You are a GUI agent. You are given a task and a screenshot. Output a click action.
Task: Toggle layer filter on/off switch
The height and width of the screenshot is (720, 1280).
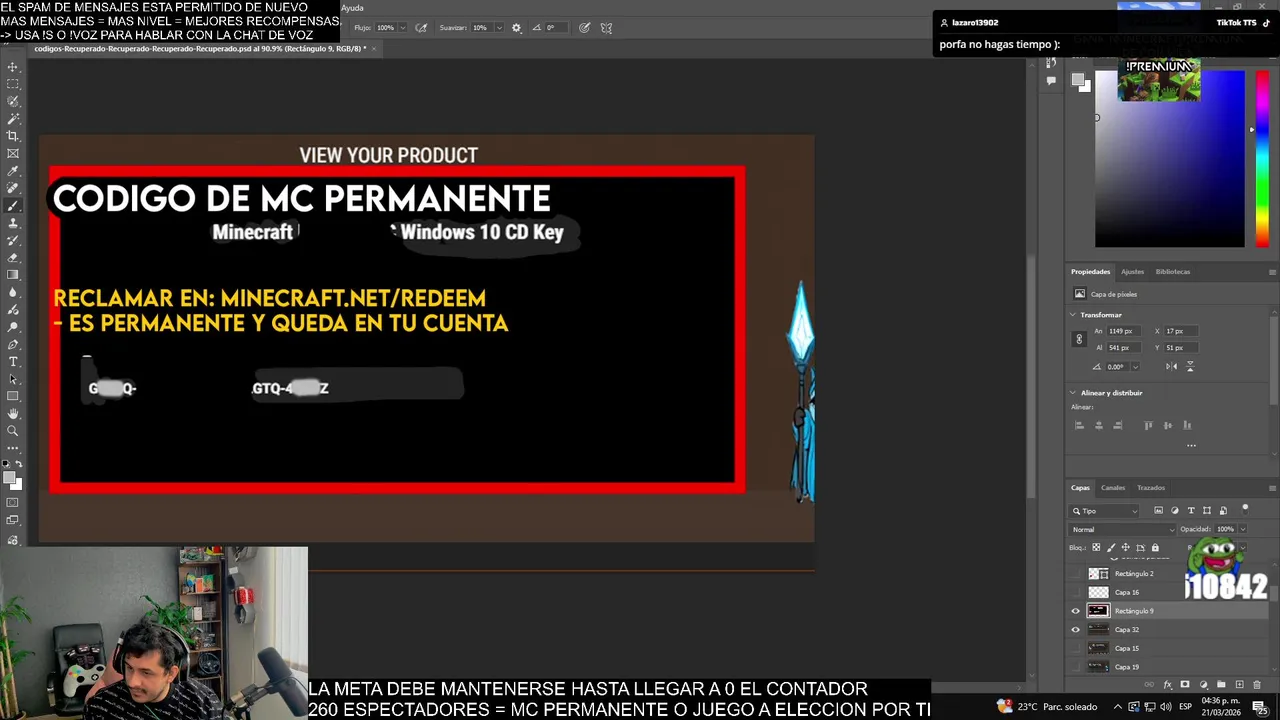(1245, 509)
